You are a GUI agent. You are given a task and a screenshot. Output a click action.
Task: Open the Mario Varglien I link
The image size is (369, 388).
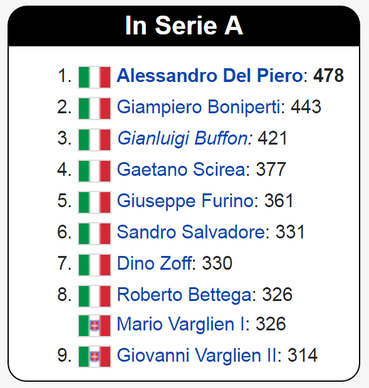[181, 324]
